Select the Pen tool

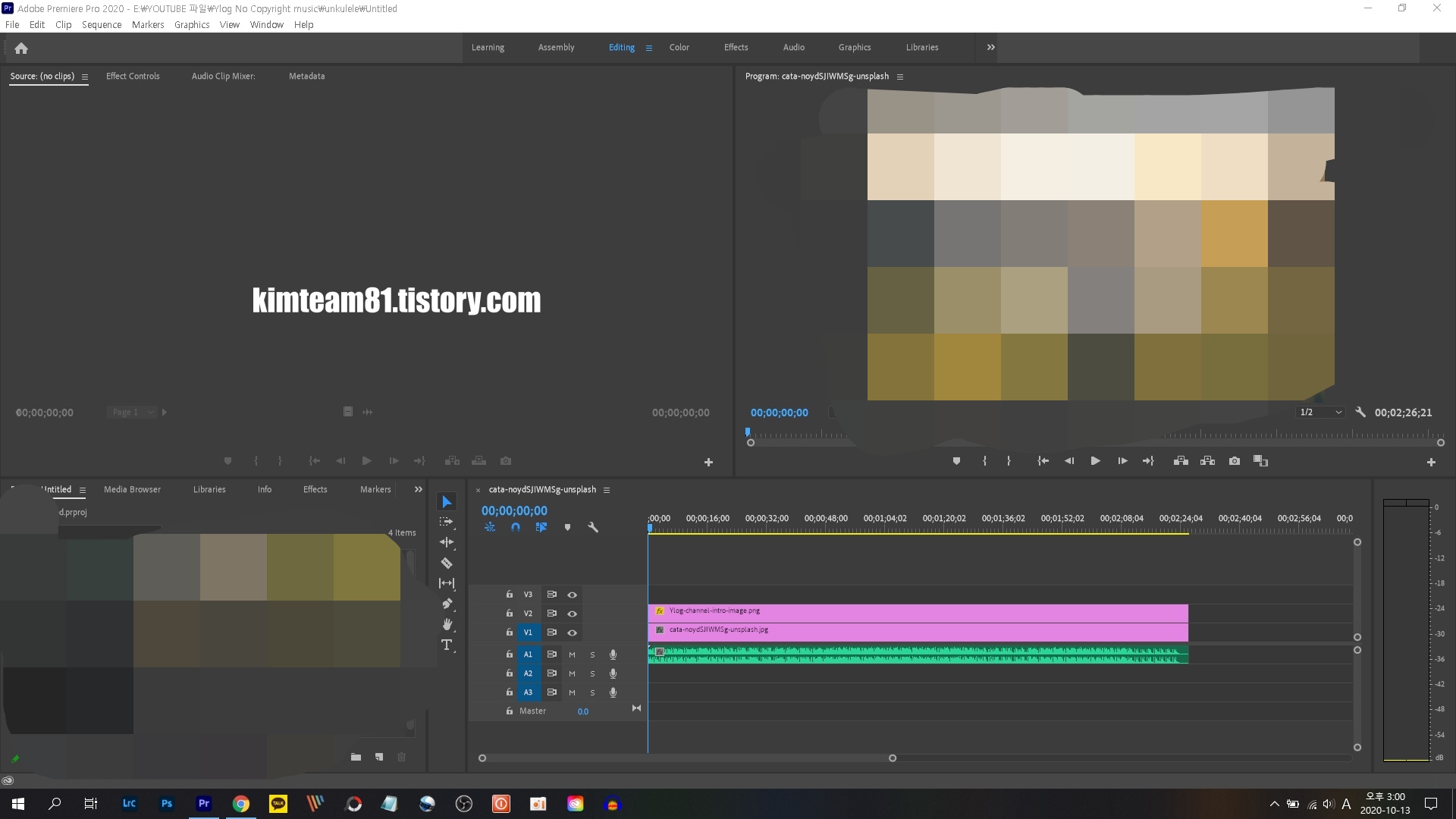[x=447, y=604]
